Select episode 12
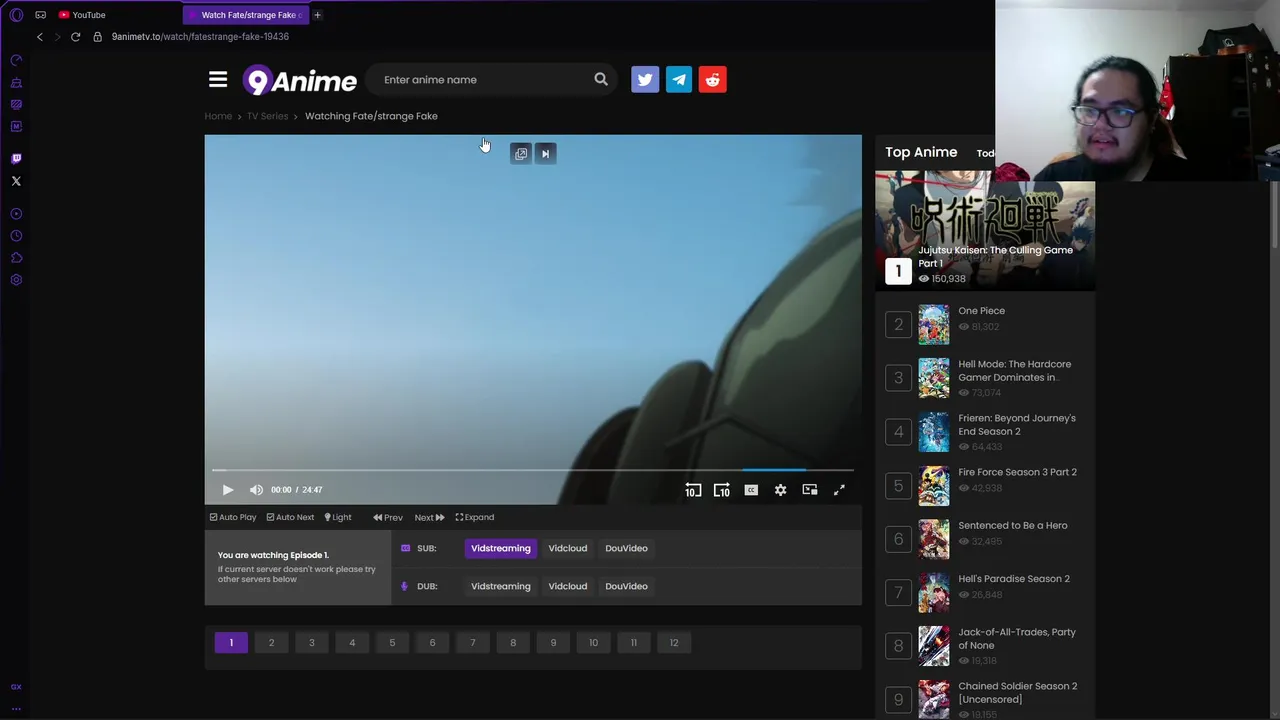This screenshot has width=1280, height=720. tap(674, 643)
